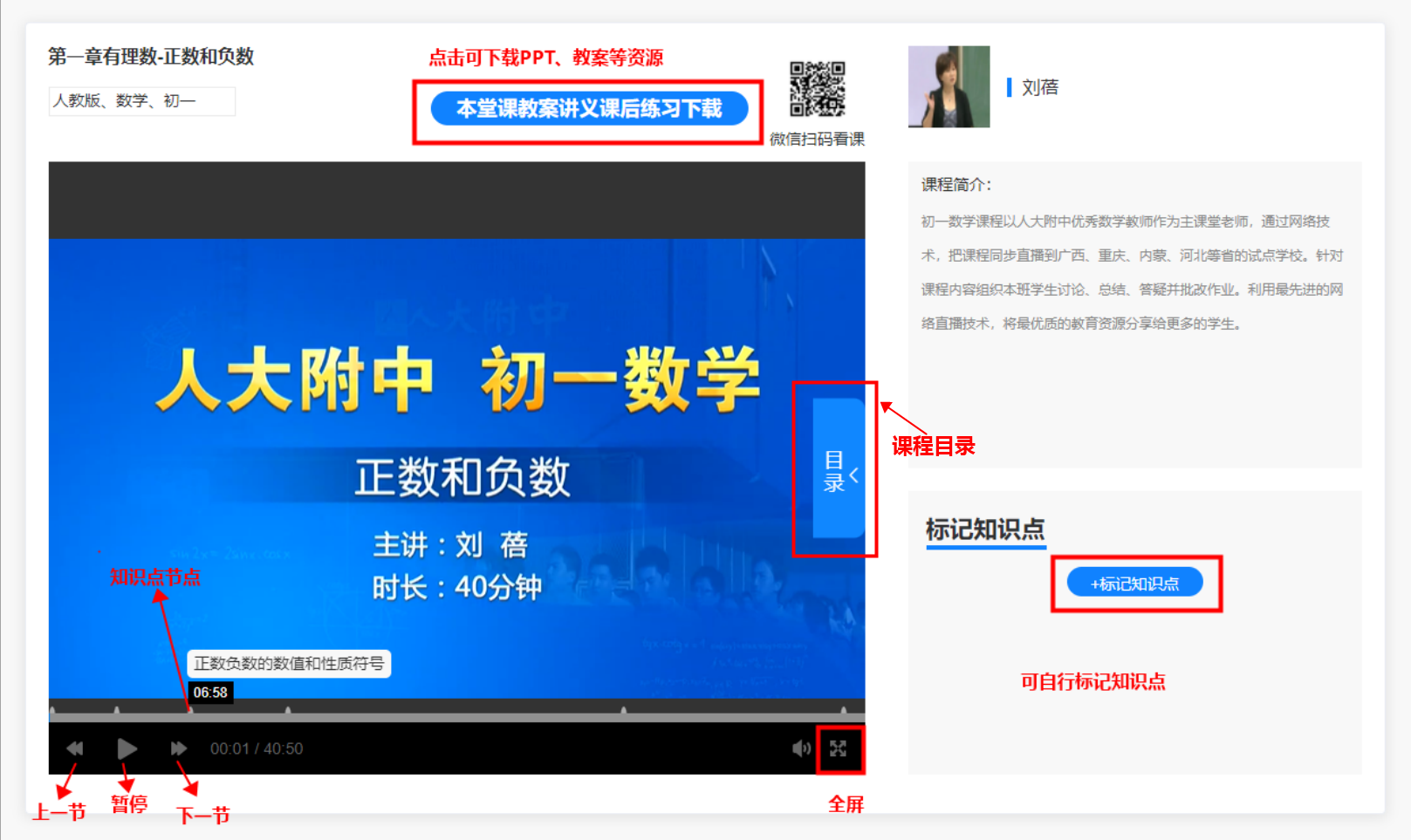Jump to the 06:58 knowledge point marker

tap(190, 711)
